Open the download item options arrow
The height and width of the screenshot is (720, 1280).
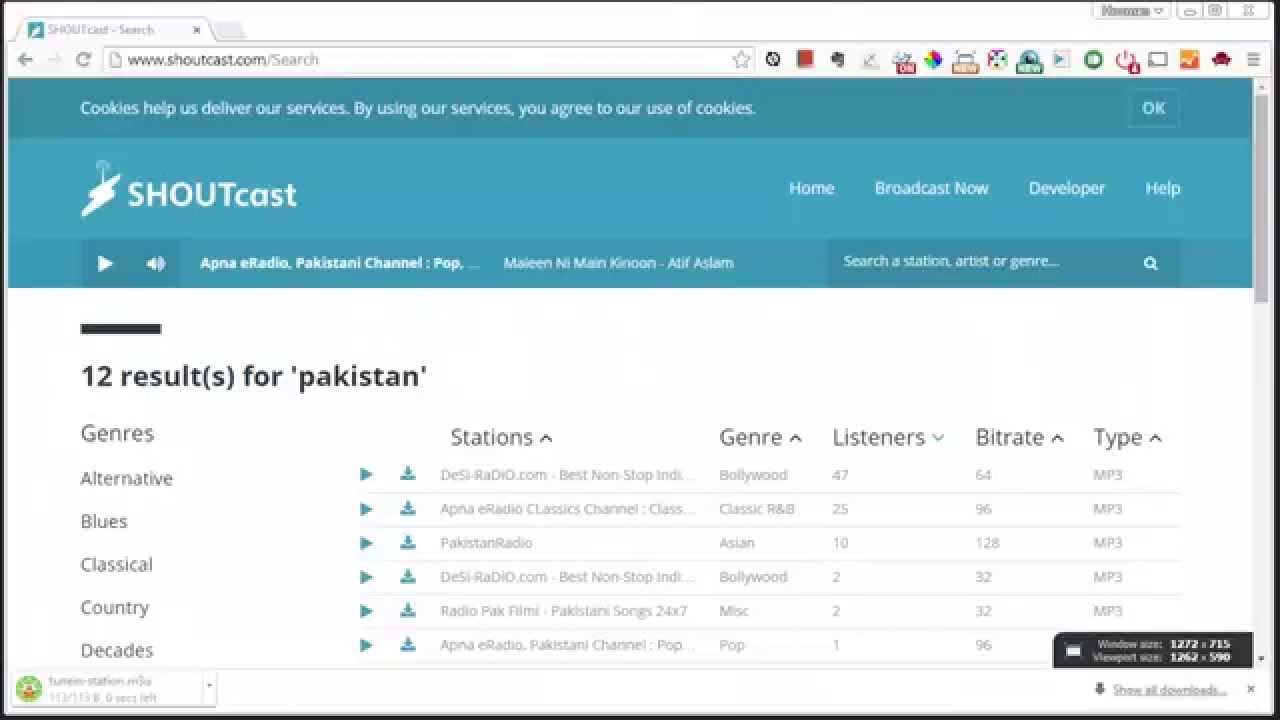pyautogui.click(x=209, y=686)
